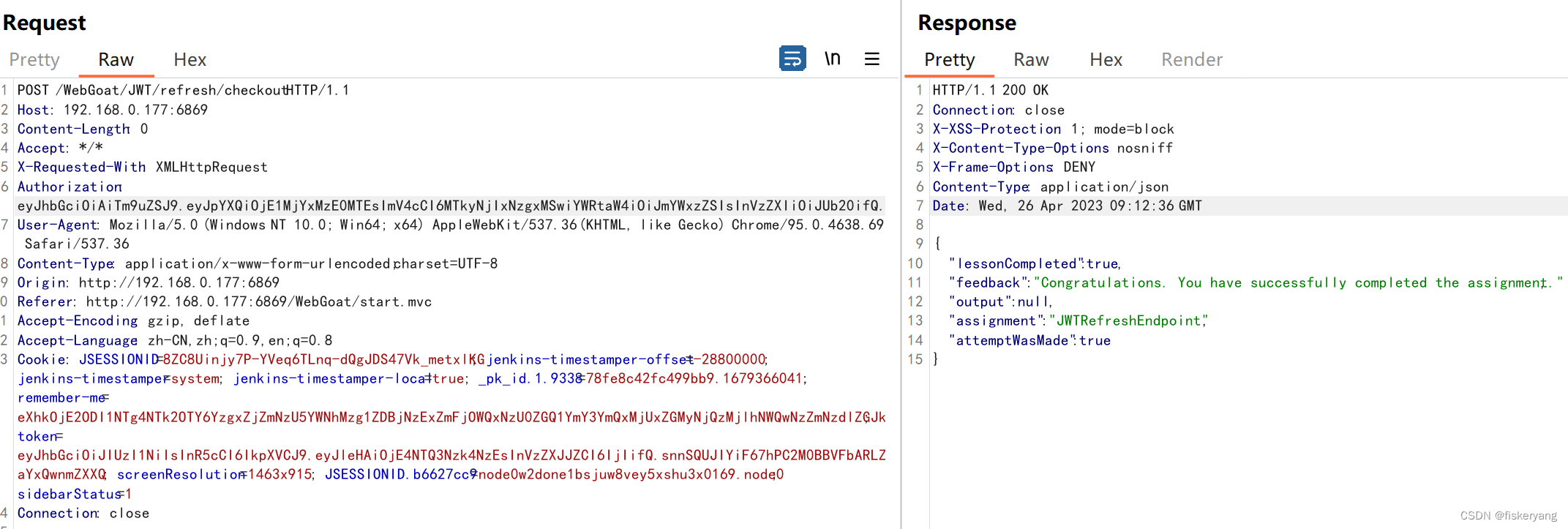Screen dimensions: 1568x529
Task: Click the Accept-Language zh-CN header line
Action: coord(175,340)
